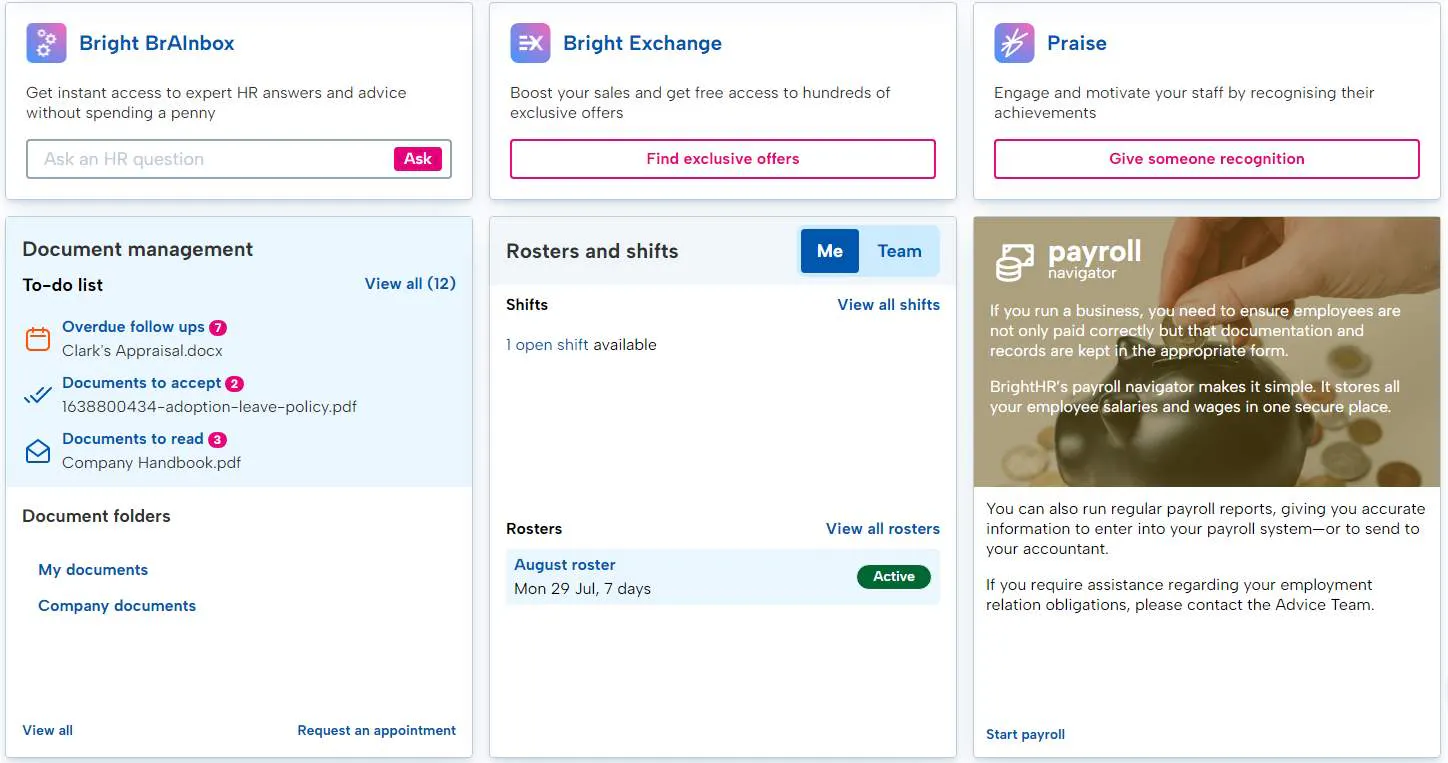The height and width of the screenshot is (763, 1448).
Task: Click Give someone recognition button
Action: (1206, 159)
